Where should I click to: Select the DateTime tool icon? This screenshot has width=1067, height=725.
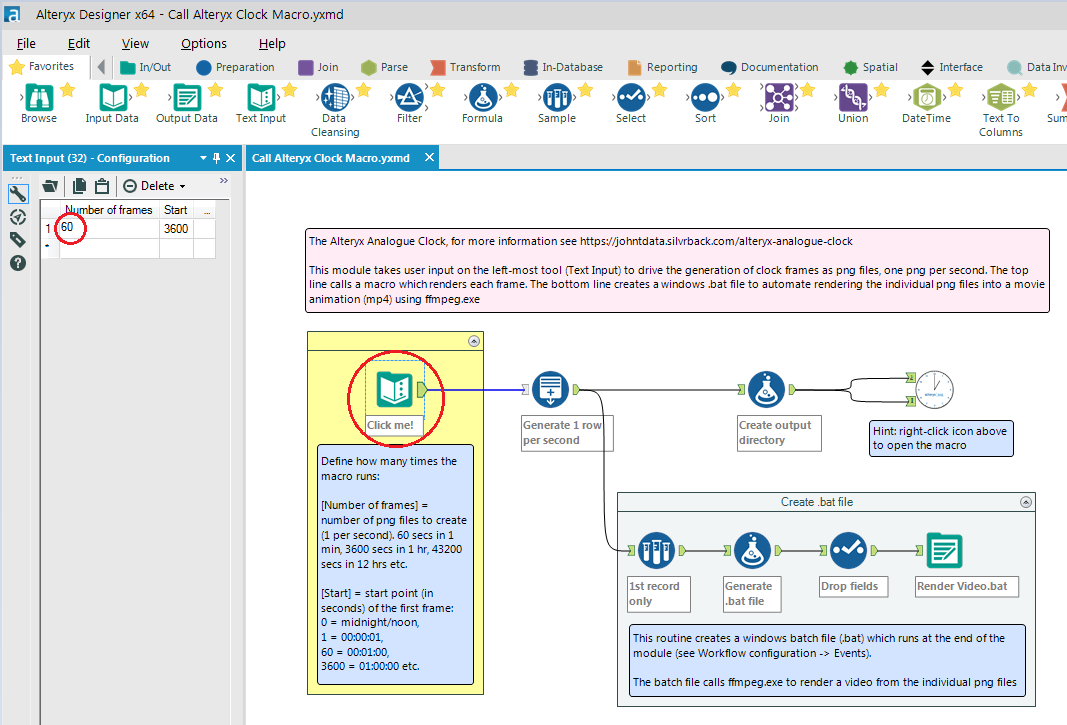point(927,97)
